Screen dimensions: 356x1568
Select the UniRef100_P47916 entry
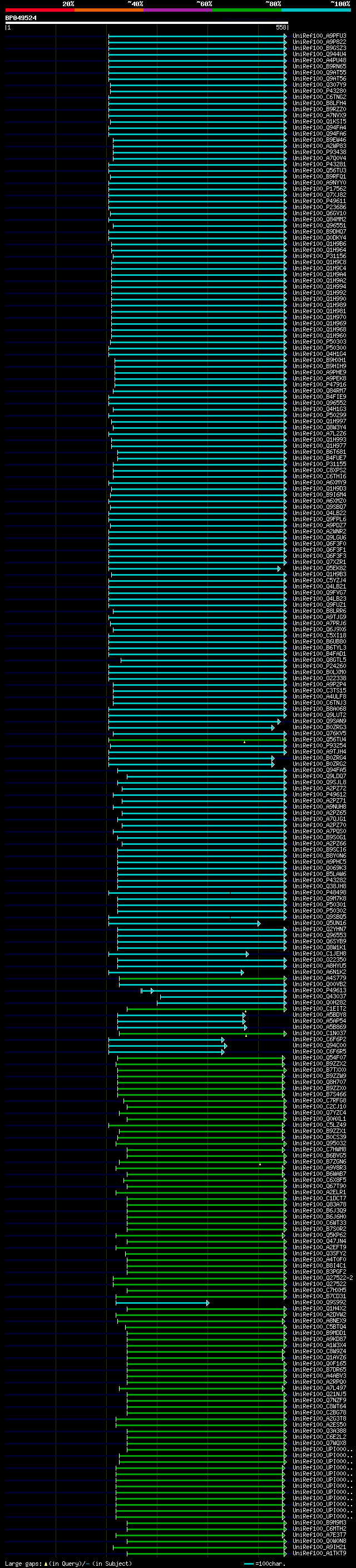[x=319, y=385]
